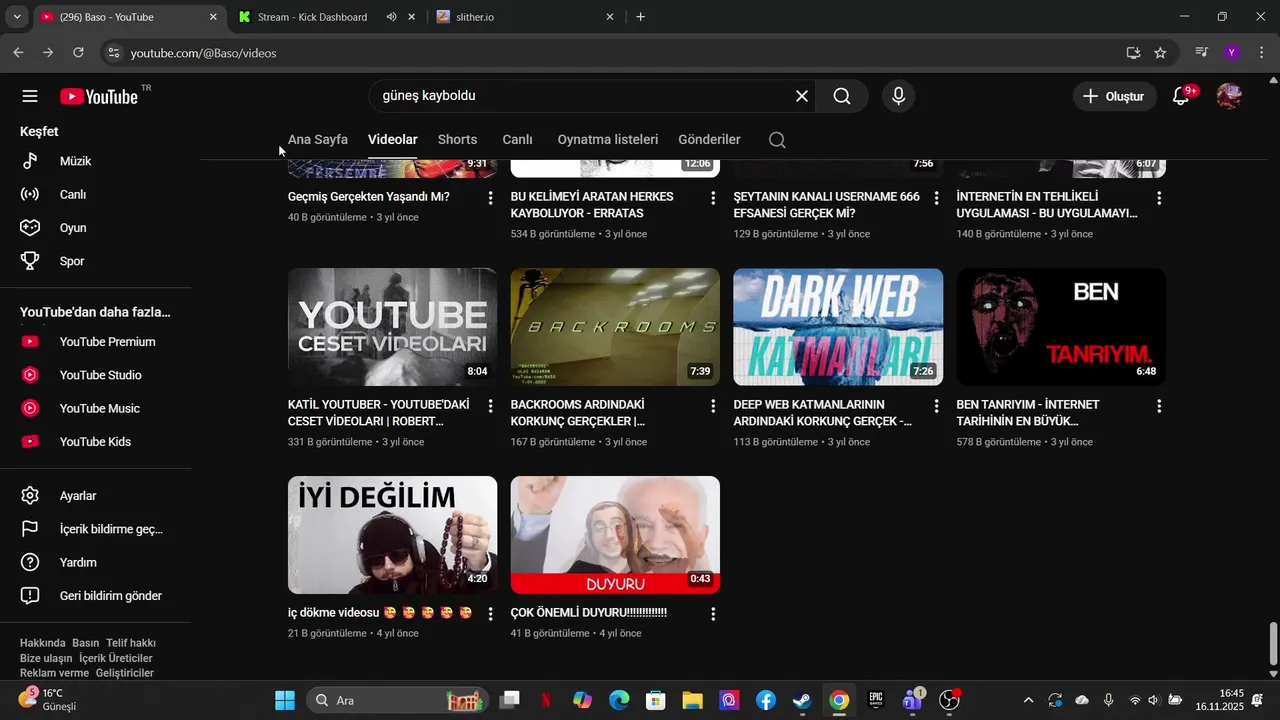Bookmark this page with the star icon
This screenshot has width=1280, height=720.
[x=1160, y=53]
